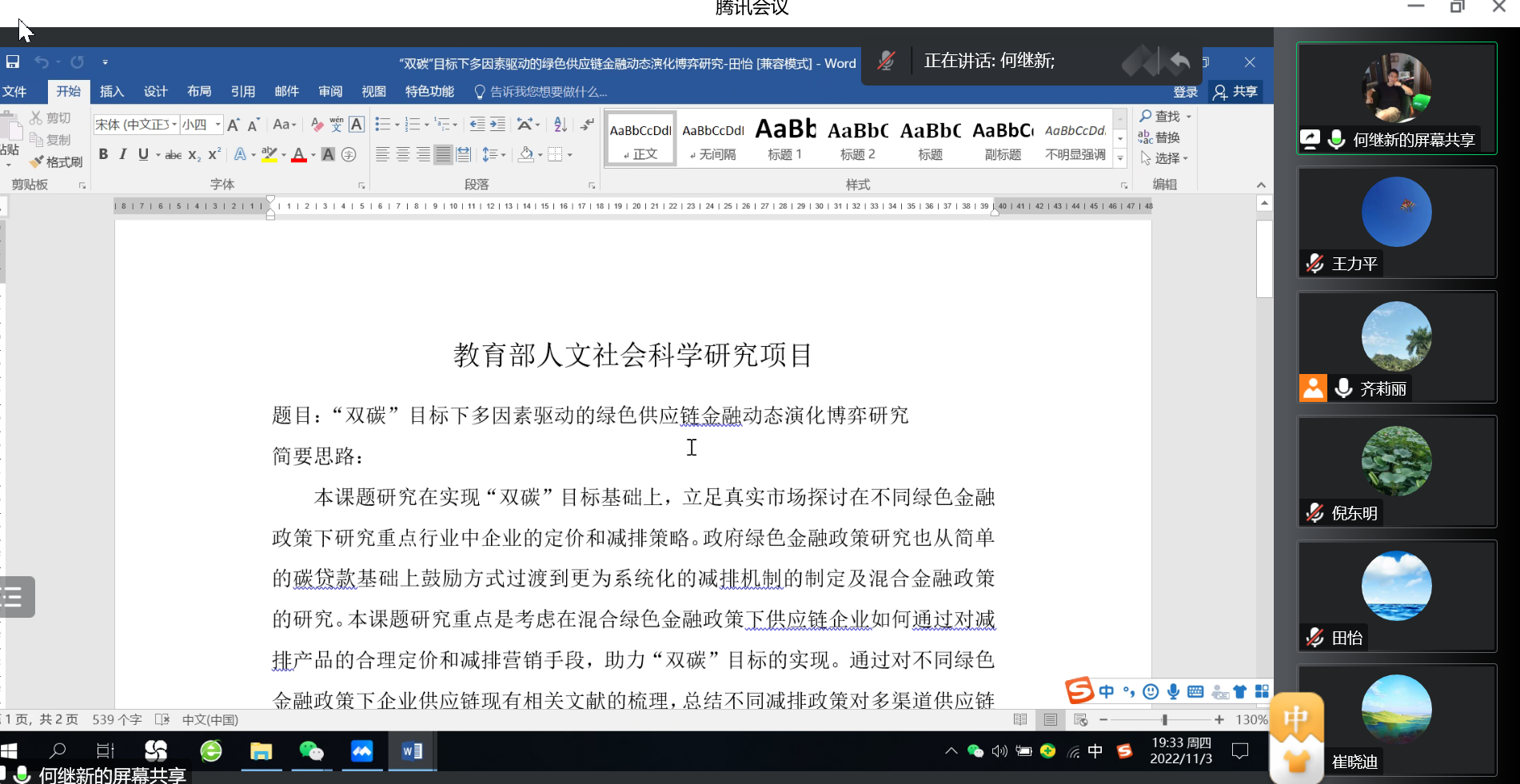Open the font size dropdown (小四)
This screenshot has height=784, width=1520.
click(217, 125)
